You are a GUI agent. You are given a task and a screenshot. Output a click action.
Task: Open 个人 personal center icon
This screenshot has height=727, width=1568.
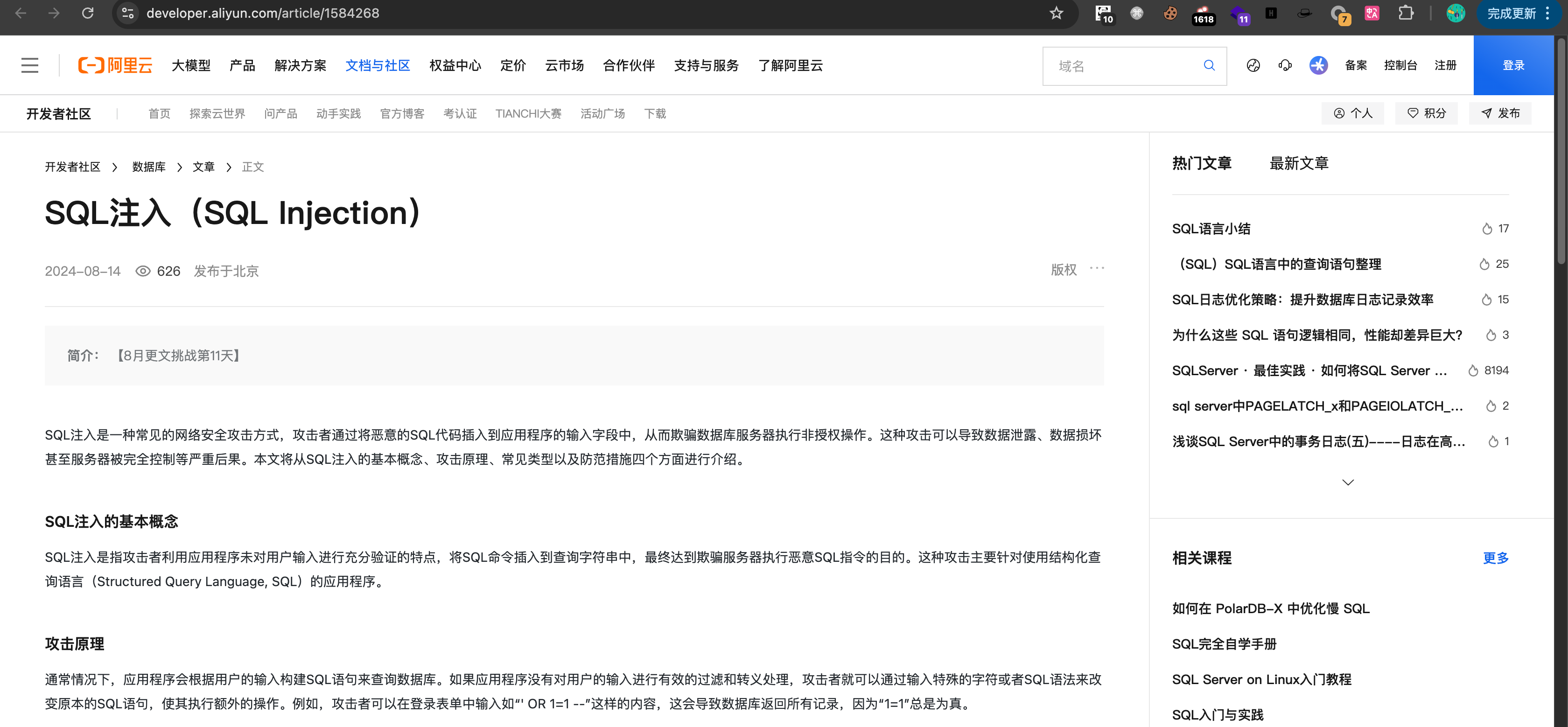point(1339,113)
